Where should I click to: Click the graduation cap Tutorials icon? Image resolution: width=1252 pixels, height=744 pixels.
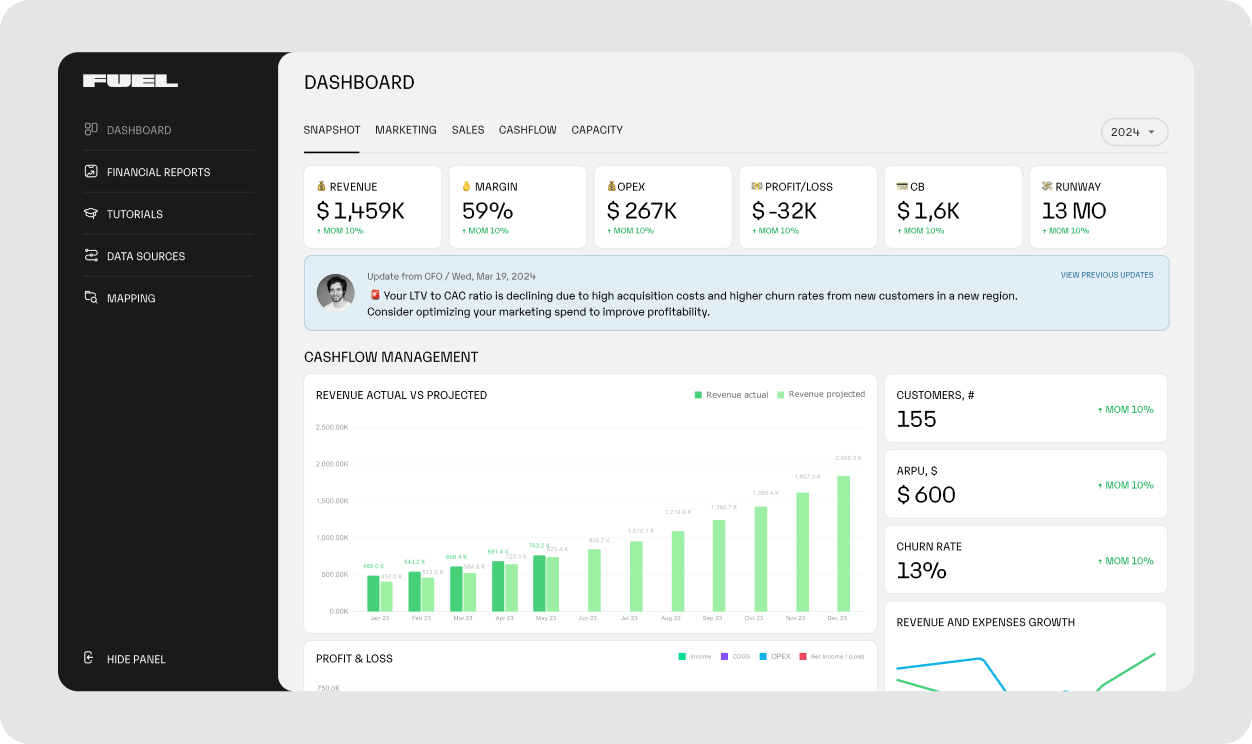(89, 213)
